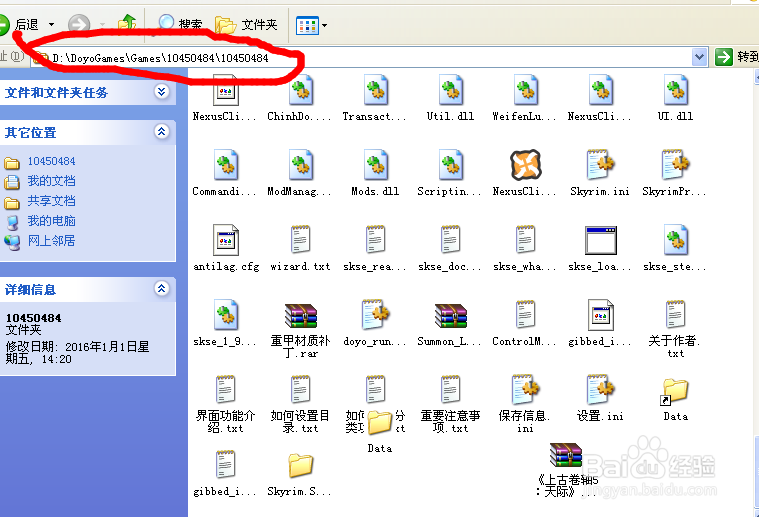This screenshot has height=517, width=759.
Task: Select the skse_rea... text file
Action: (x=375, y=248)
